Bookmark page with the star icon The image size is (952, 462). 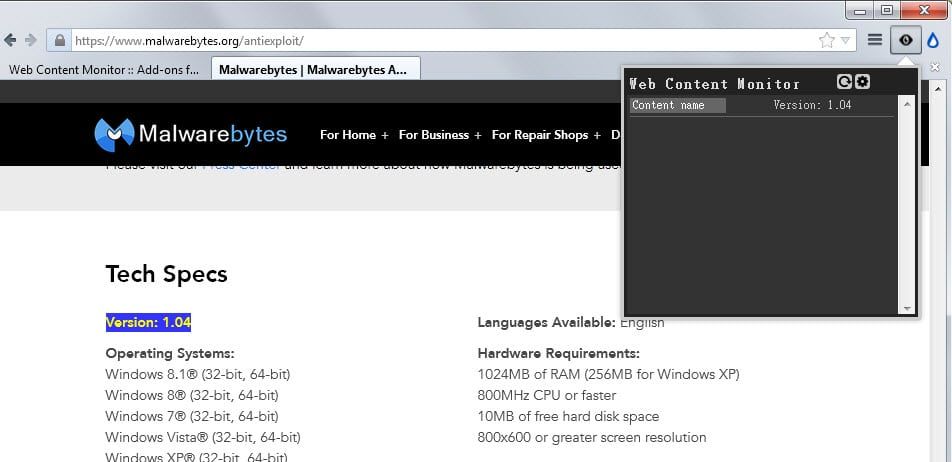pyautogui.click(x=826, y=41)
